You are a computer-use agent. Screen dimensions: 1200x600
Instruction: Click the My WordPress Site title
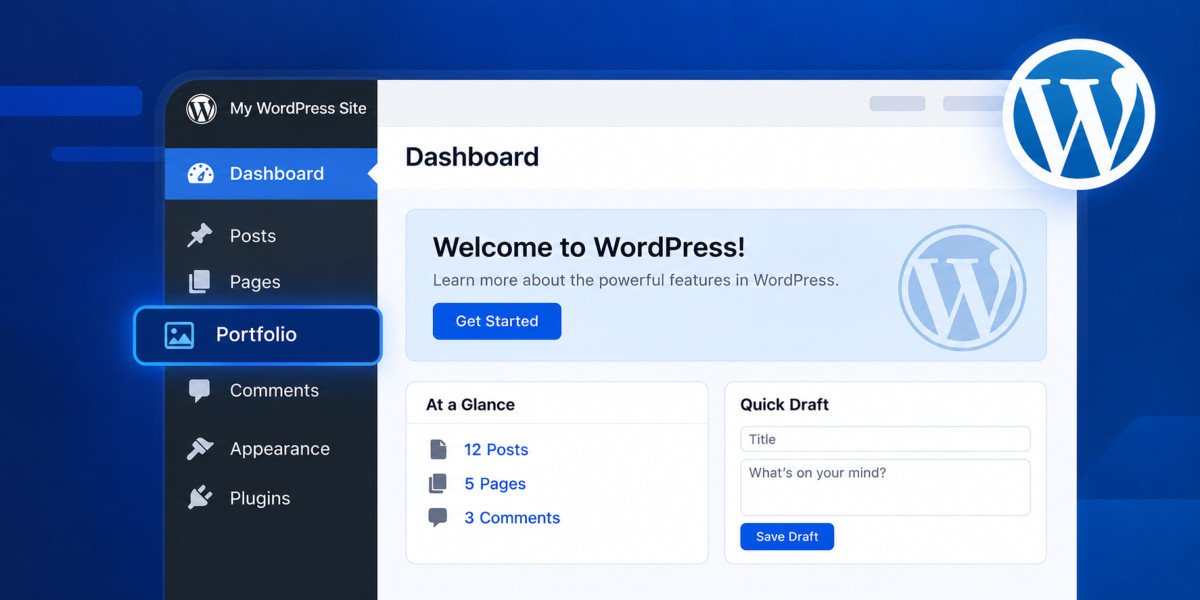click(x=298, y=108)
